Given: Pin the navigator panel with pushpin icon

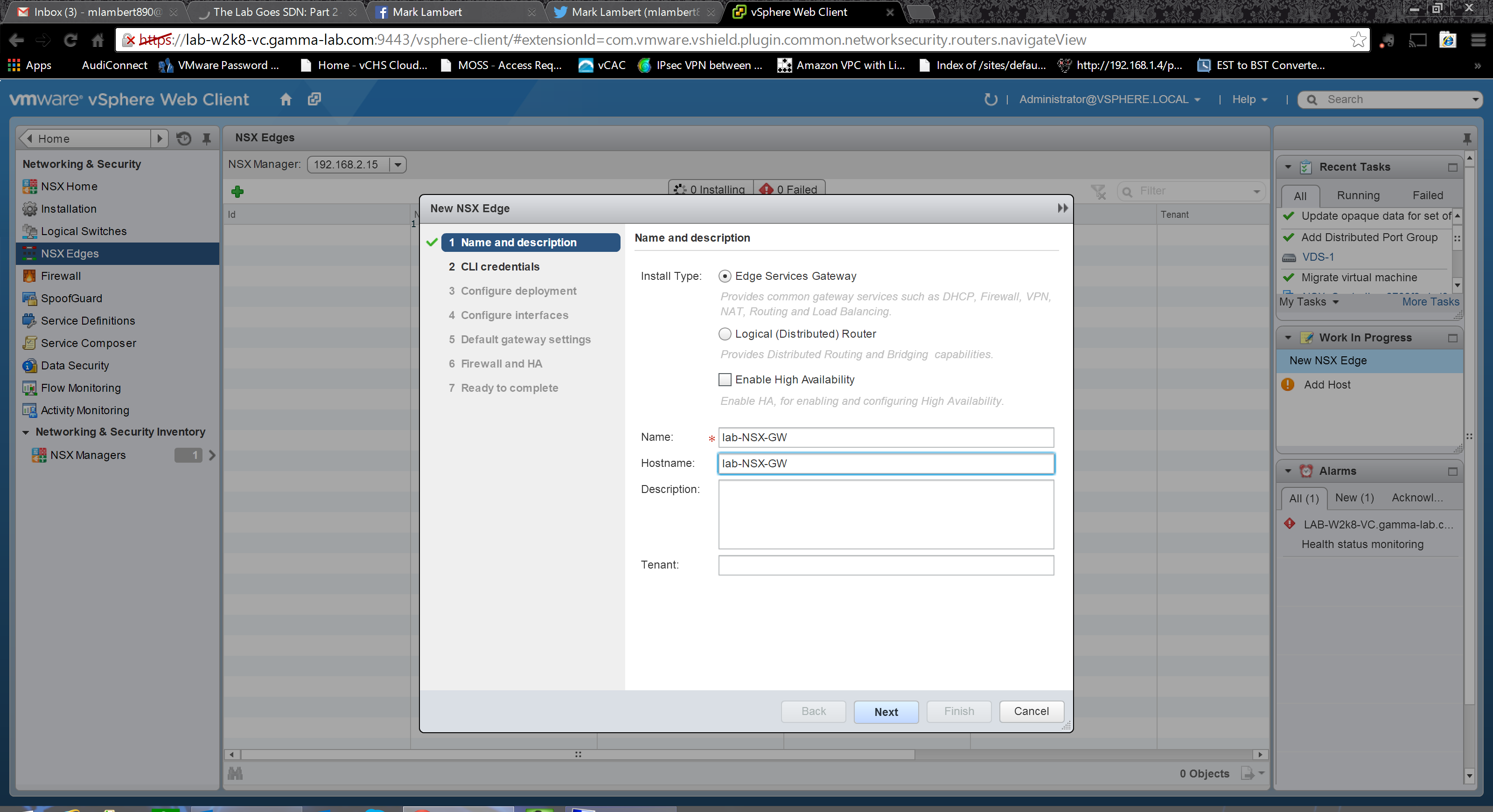Looking at the screenshot, I should [x=206, y=139].
